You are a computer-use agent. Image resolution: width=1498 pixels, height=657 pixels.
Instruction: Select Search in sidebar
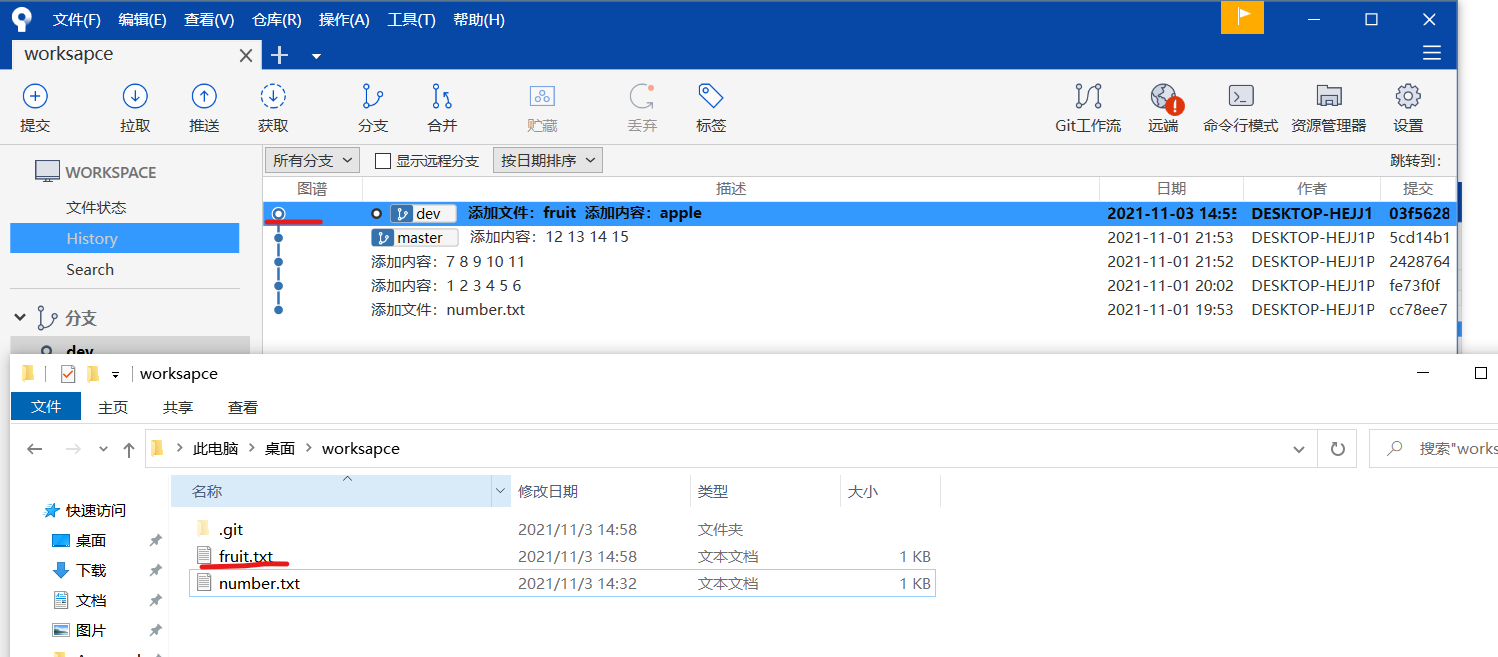pyautogui.click(x=90, y=269)
